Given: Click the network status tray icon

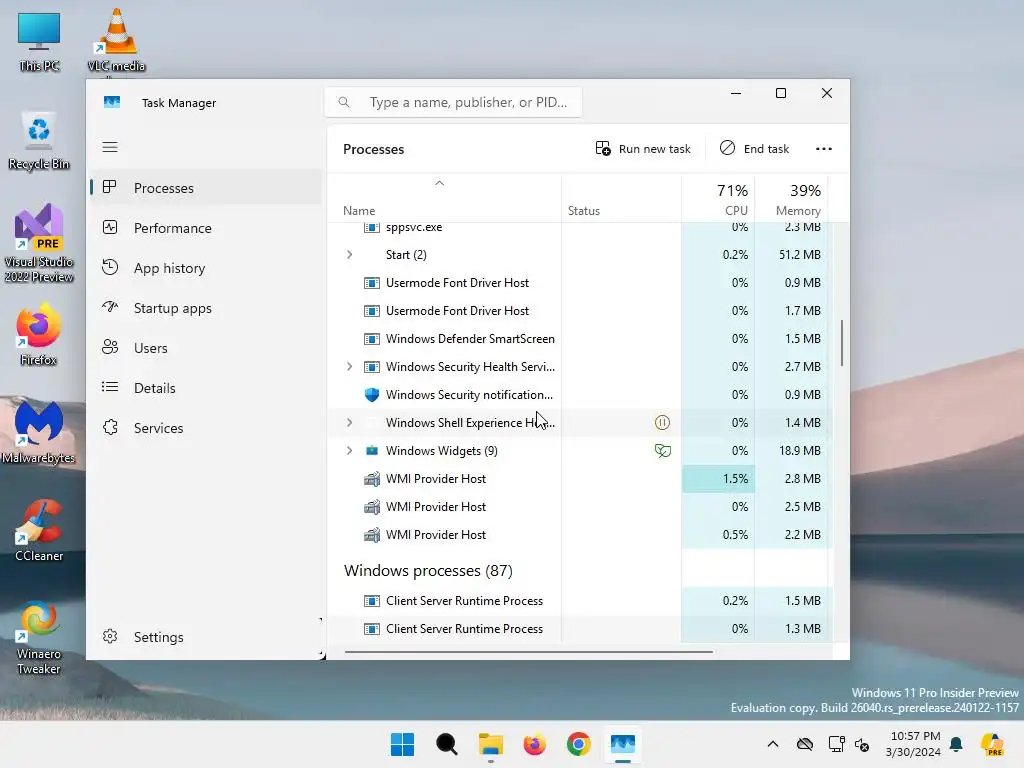Looking at the screenshot, I should click(x=835, y=744).
